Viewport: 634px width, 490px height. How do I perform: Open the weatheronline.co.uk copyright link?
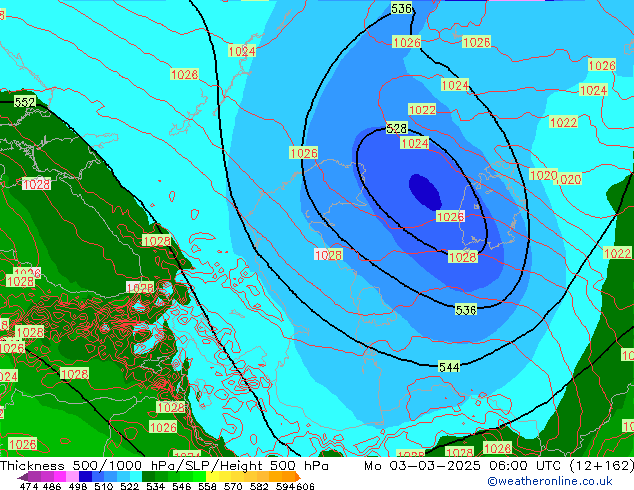coord(550,481)
